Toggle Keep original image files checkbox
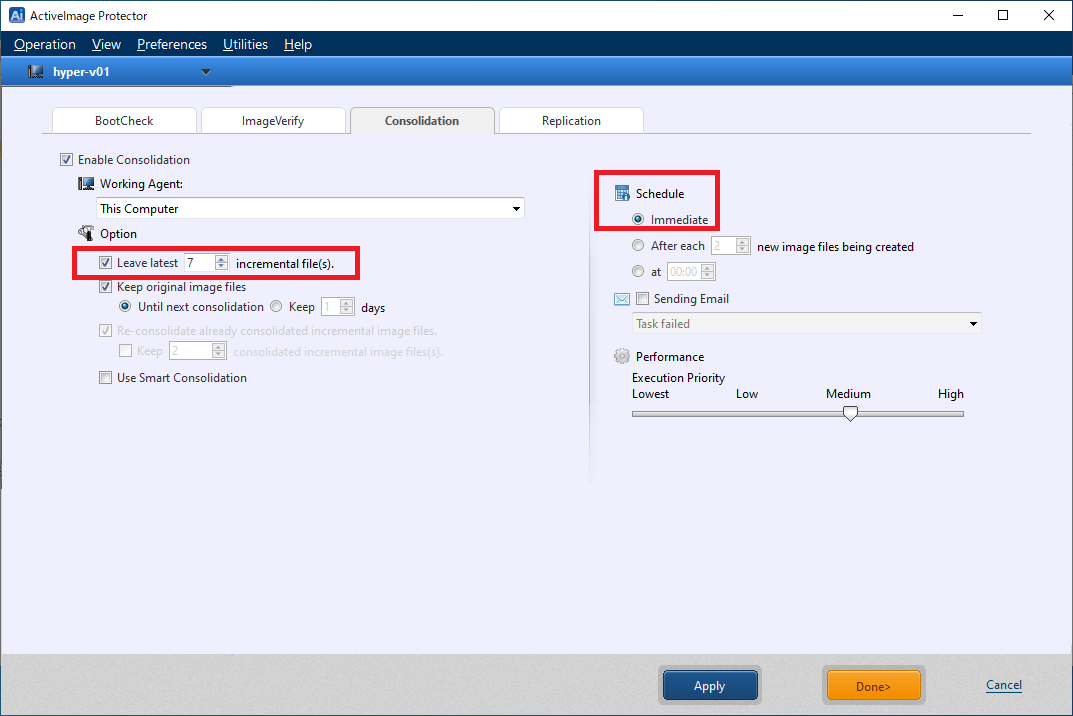The image size is (1073, 716). 105,287
